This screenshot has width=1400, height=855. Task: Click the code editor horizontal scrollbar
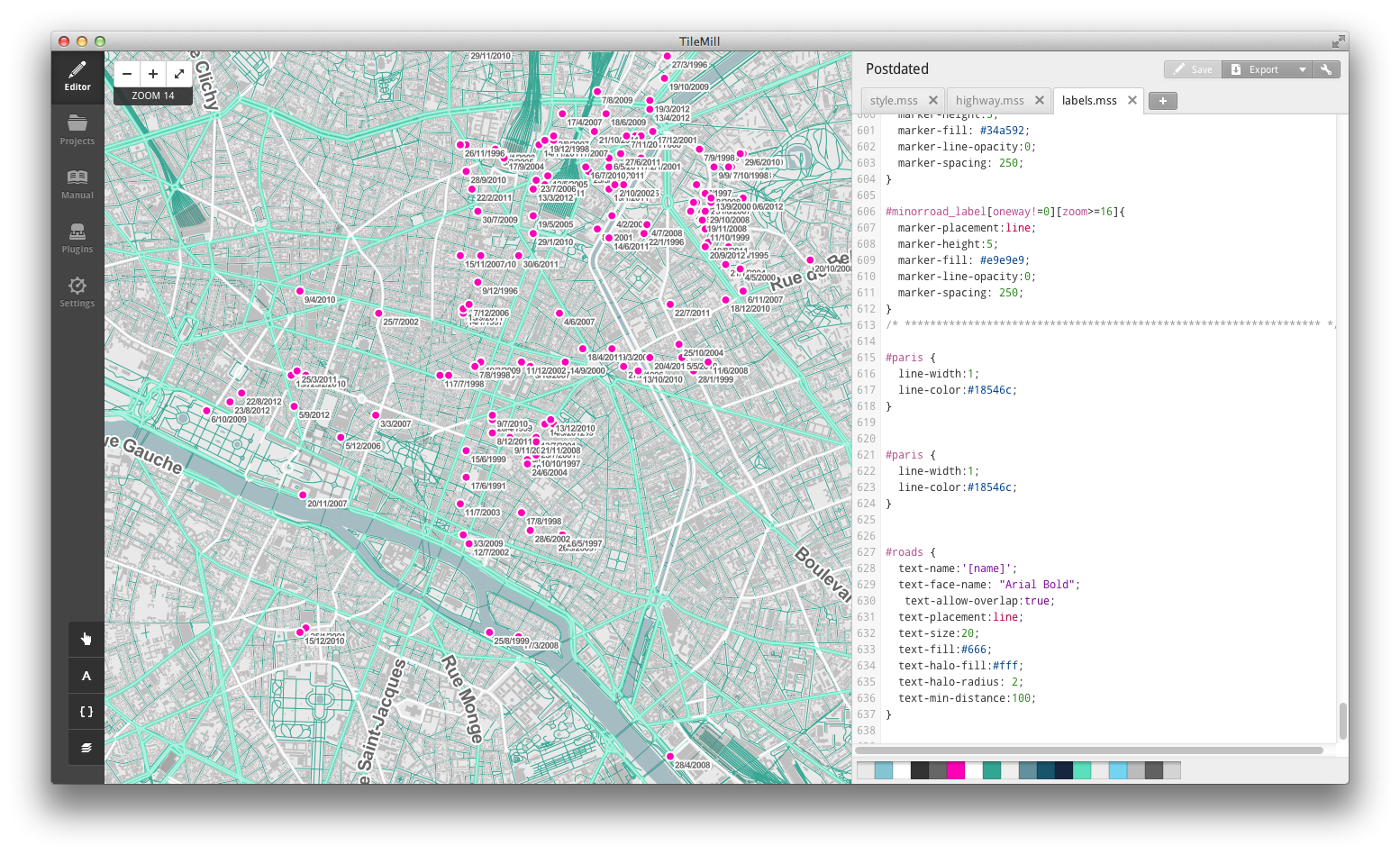1088,750
